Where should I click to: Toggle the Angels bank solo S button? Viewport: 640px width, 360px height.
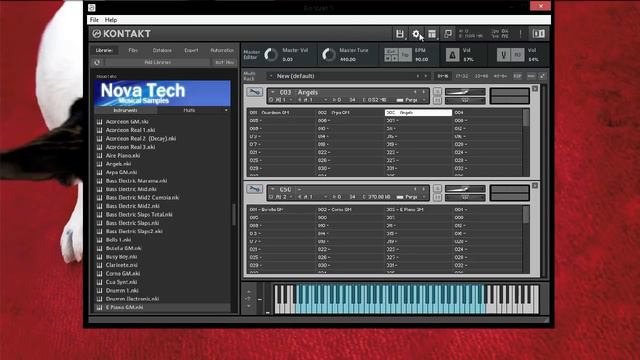[437, 91]
